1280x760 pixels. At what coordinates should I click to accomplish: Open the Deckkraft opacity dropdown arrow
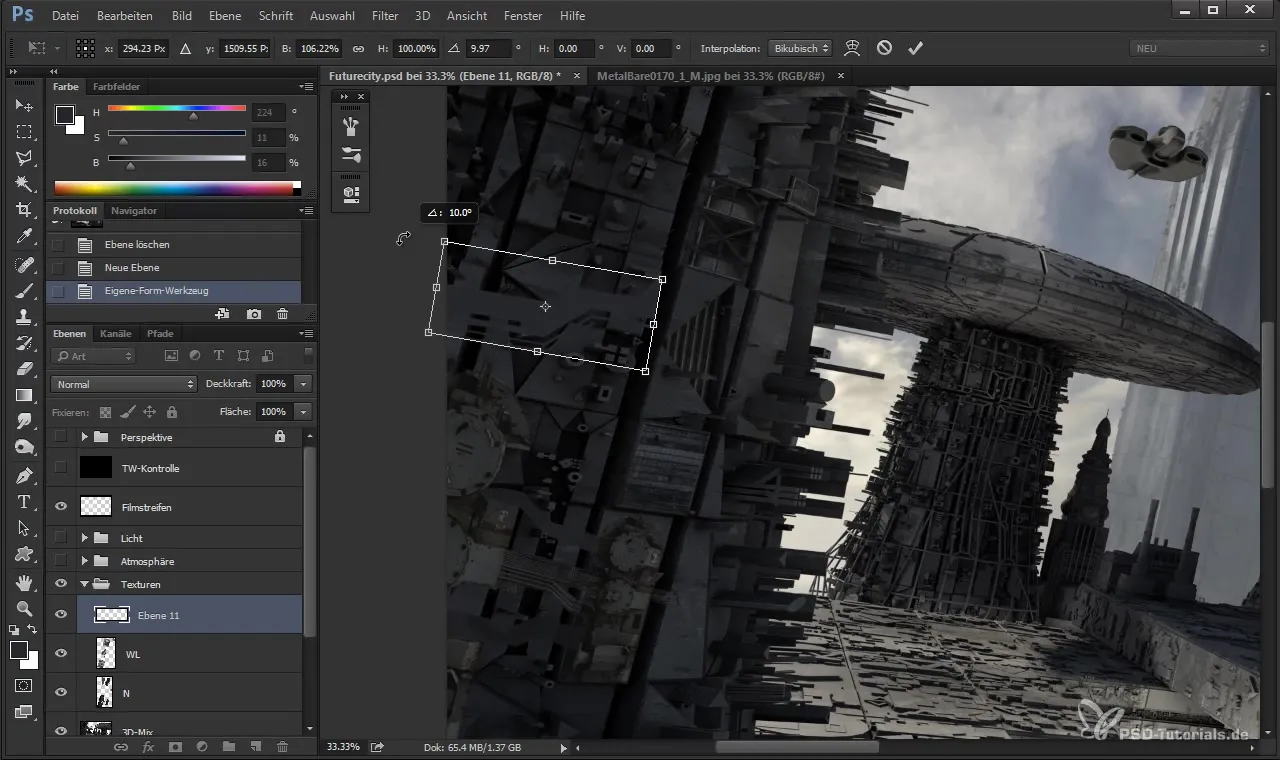303,384
